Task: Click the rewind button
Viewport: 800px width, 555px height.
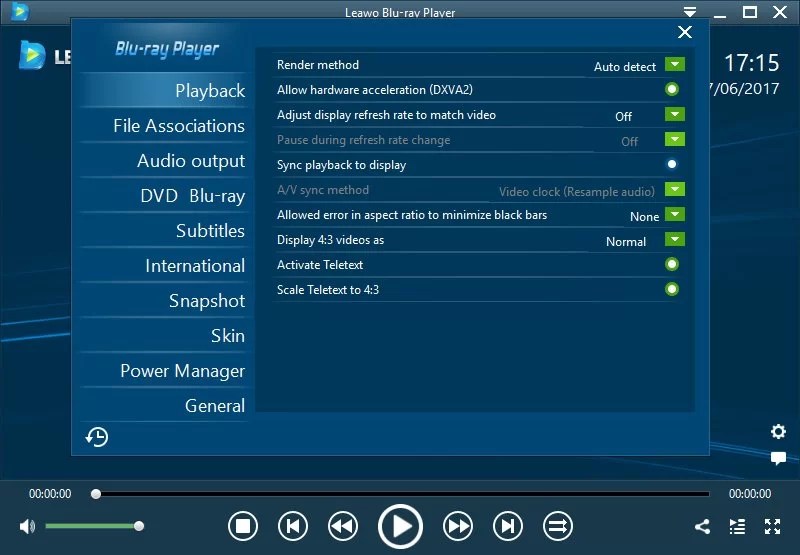Action: coord(343,526)
